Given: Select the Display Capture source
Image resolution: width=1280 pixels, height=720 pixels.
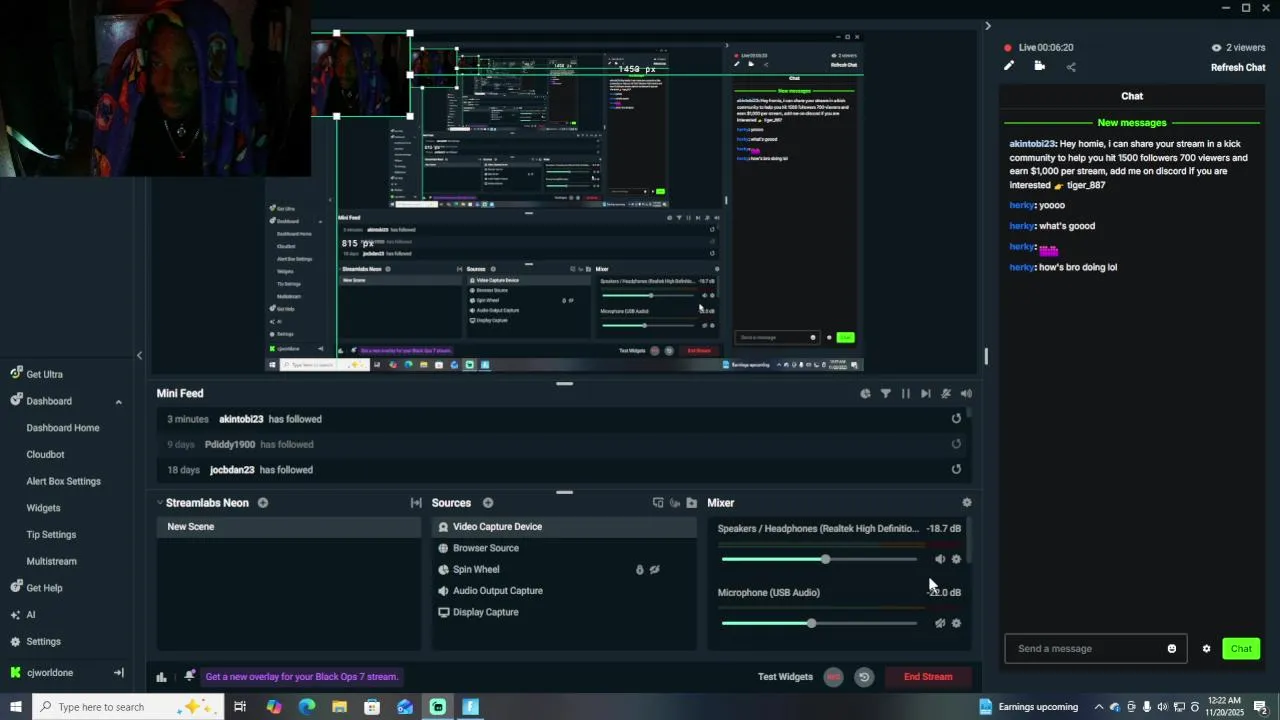Looking at the screenshot, I should coord(564,612).
